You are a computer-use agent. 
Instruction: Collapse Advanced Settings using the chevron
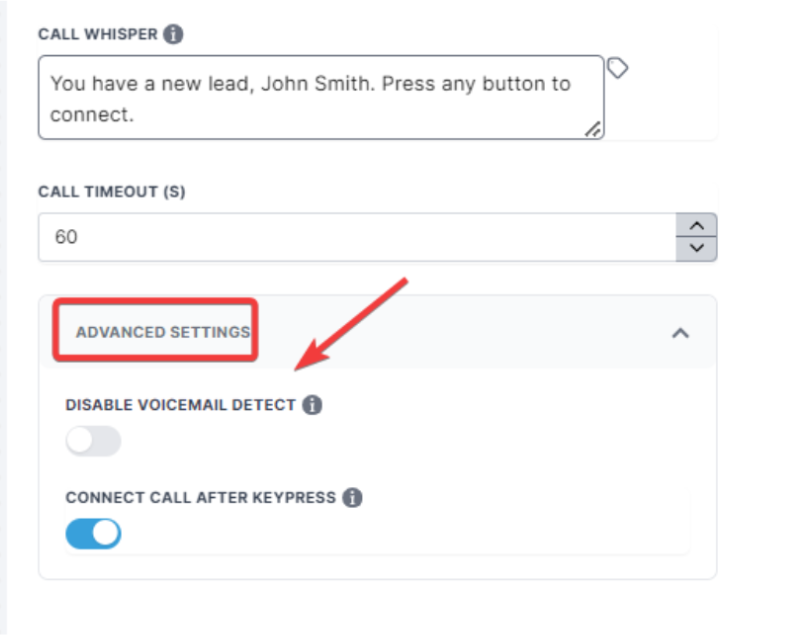(680, 333)
